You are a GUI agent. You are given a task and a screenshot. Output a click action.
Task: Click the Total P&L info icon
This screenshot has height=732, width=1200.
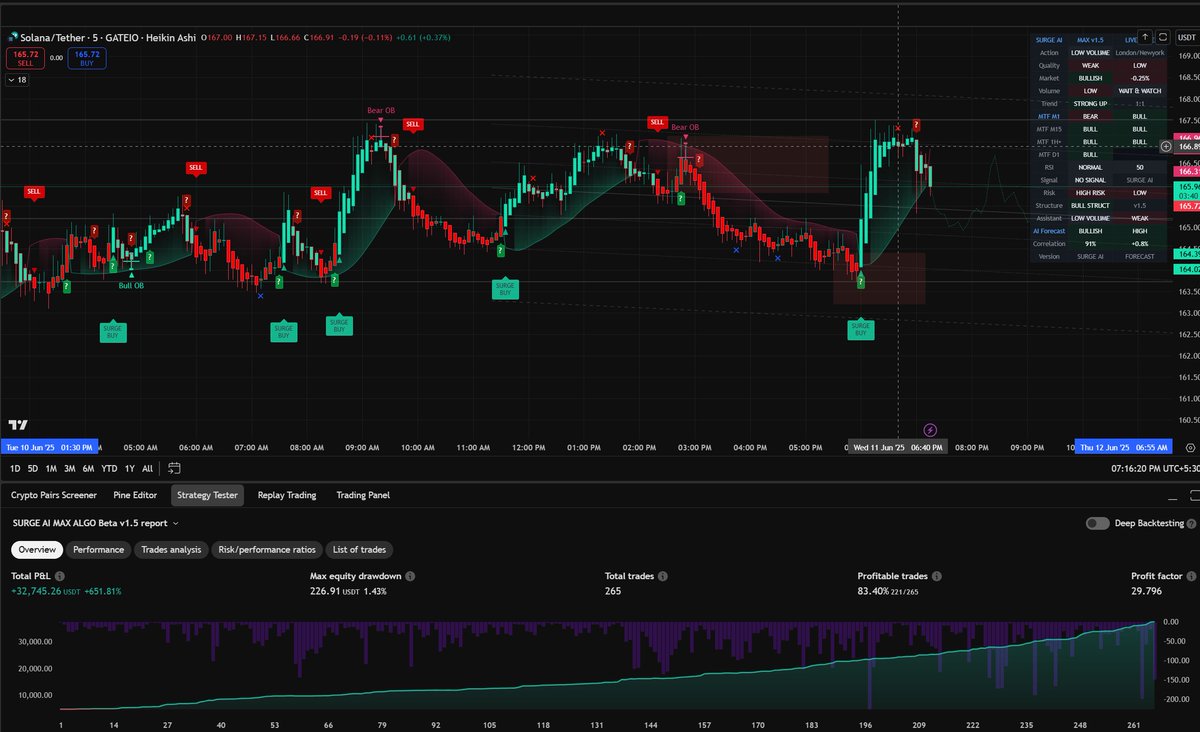pyautogui.click(x=61, y=577)
